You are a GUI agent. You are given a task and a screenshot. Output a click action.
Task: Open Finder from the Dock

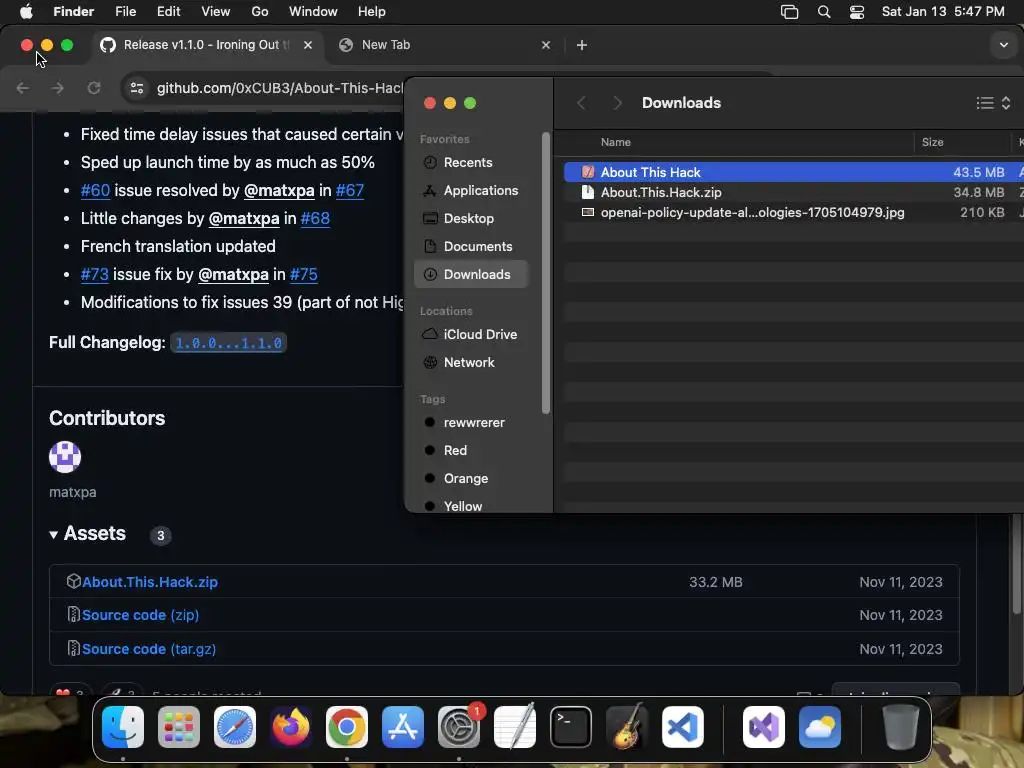123,727
